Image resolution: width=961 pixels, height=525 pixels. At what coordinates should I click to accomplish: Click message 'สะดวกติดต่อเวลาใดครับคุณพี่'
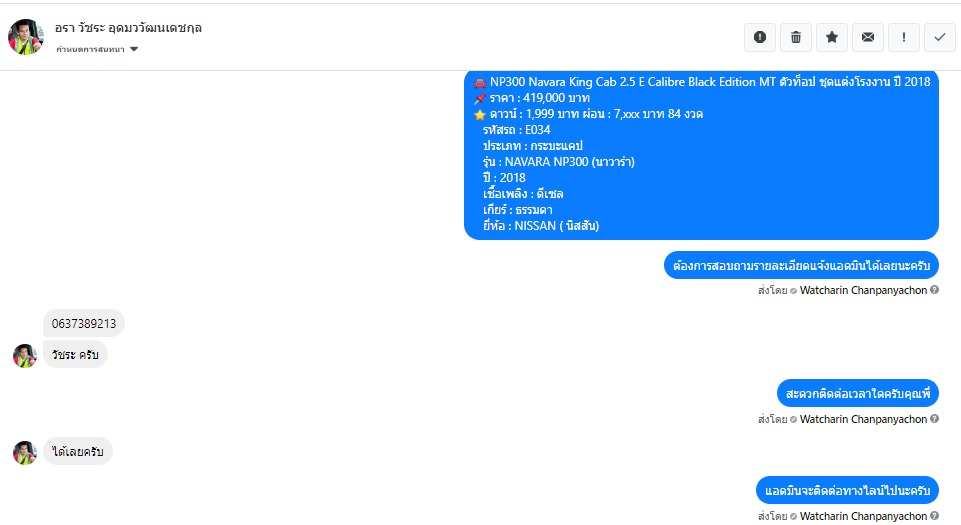click(x=858, y=393)
